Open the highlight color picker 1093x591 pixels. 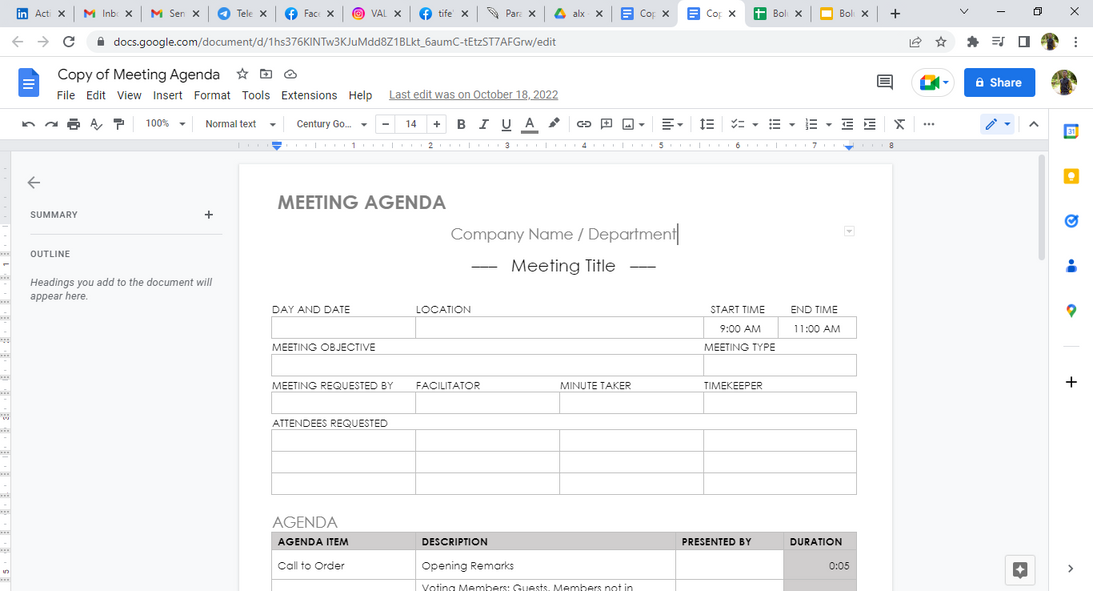(x=553, y=124)
